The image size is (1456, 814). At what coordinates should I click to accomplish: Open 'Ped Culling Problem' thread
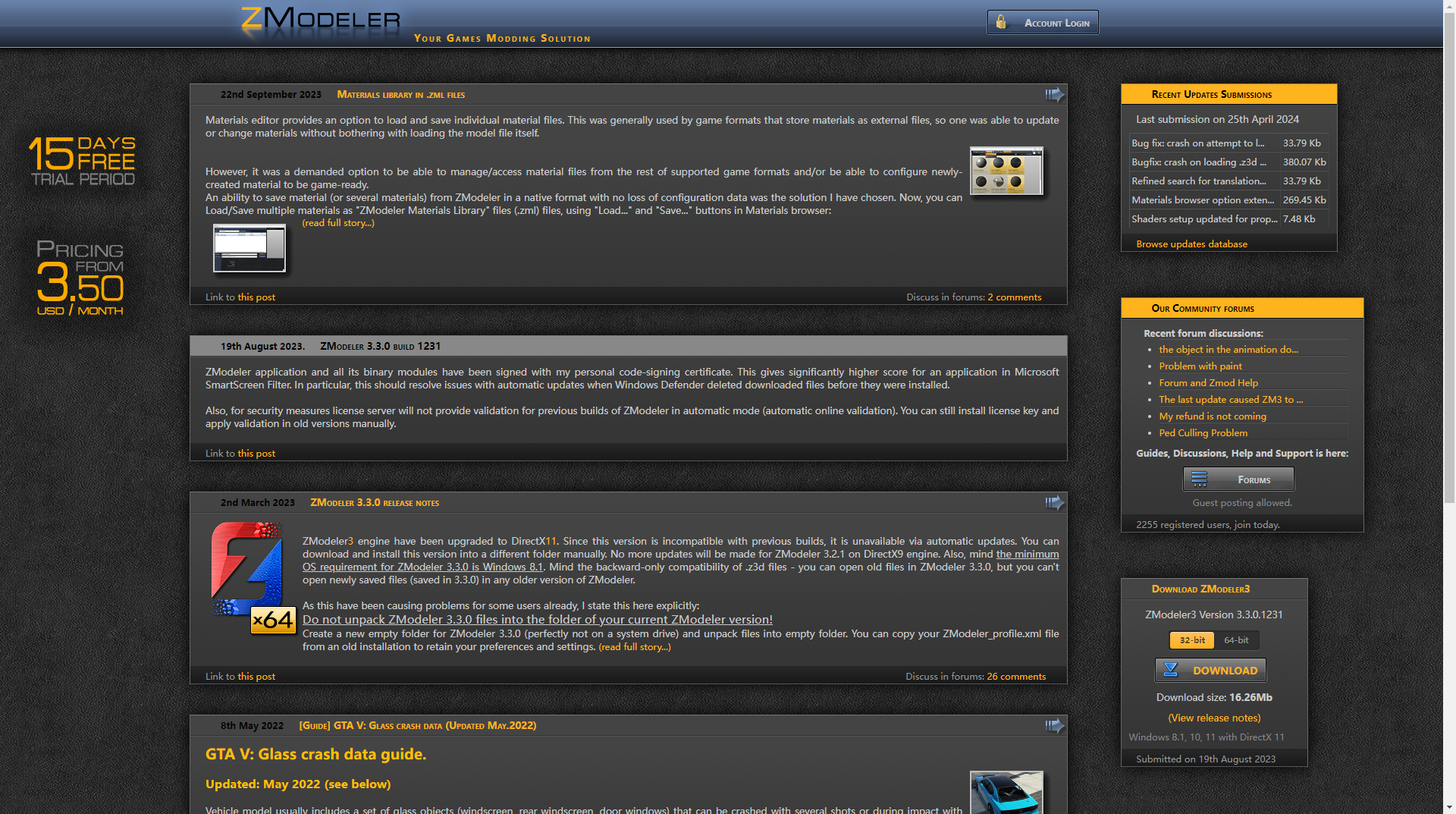[x=1203, y=433]
